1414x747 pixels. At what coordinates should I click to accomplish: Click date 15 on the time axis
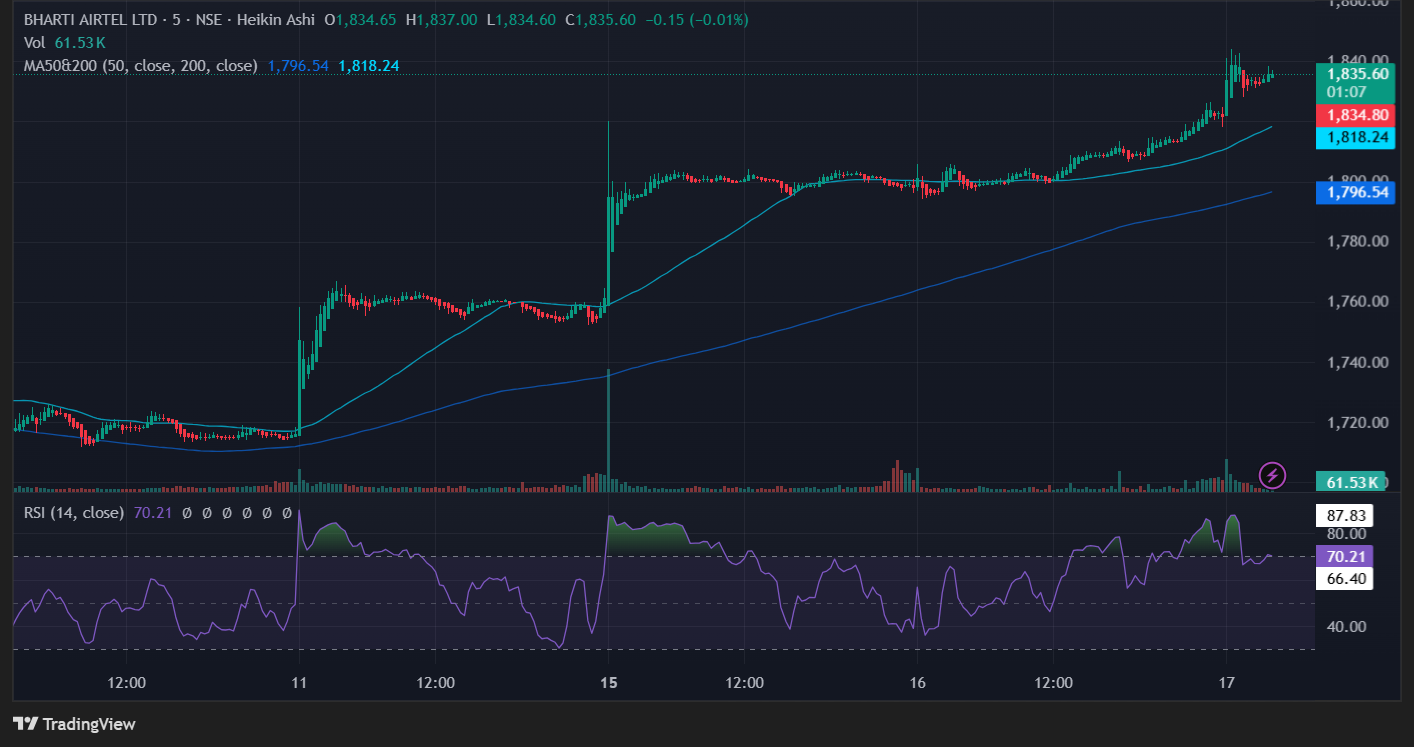pos(608,683)
